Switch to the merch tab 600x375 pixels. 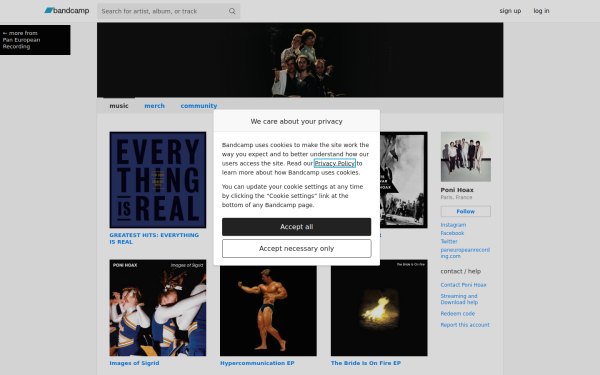pyautogui.click(x=155, y=106)
